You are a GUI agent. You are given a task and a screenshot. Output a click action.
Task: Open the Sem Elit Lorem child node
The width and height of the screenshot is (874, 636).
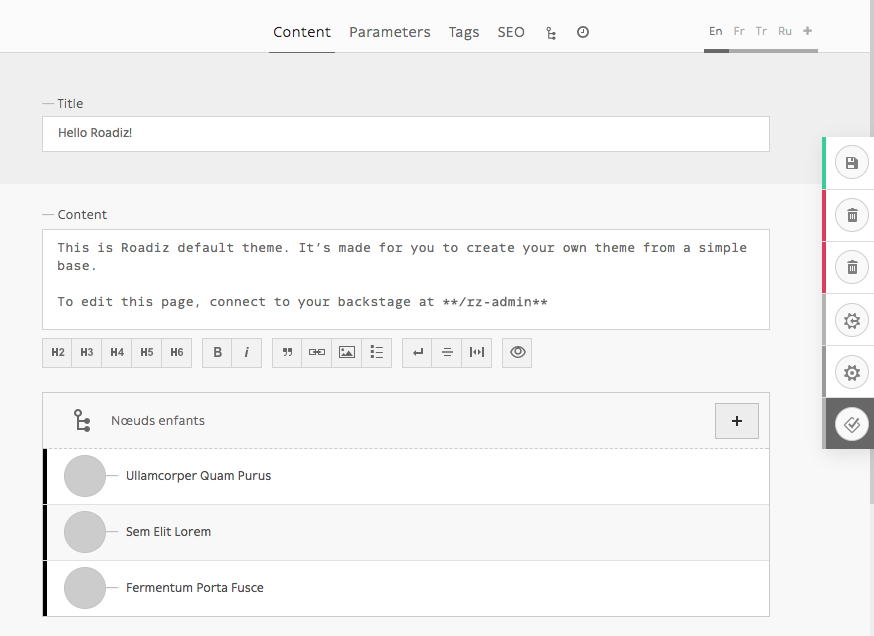pyautogui.click(x=407, y=532)
